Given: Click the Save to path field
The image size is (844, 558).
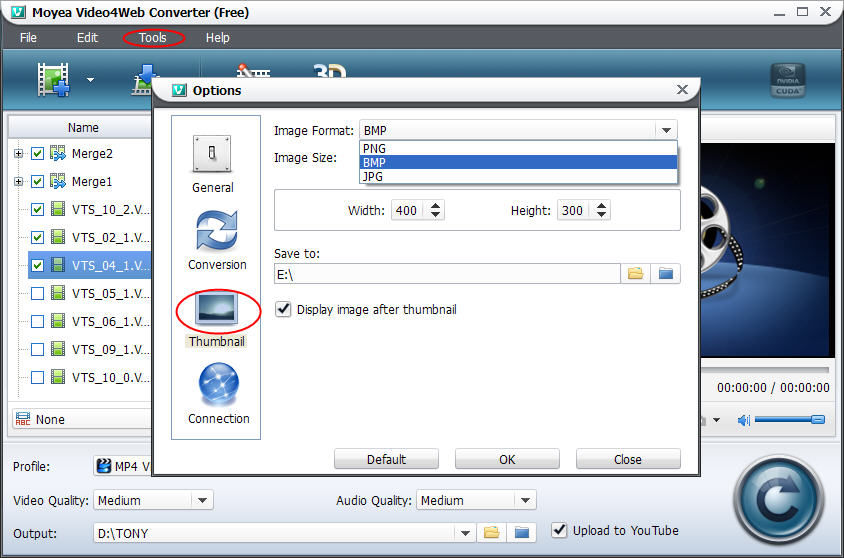Looking at the screenshot, I should coord(447,274).
